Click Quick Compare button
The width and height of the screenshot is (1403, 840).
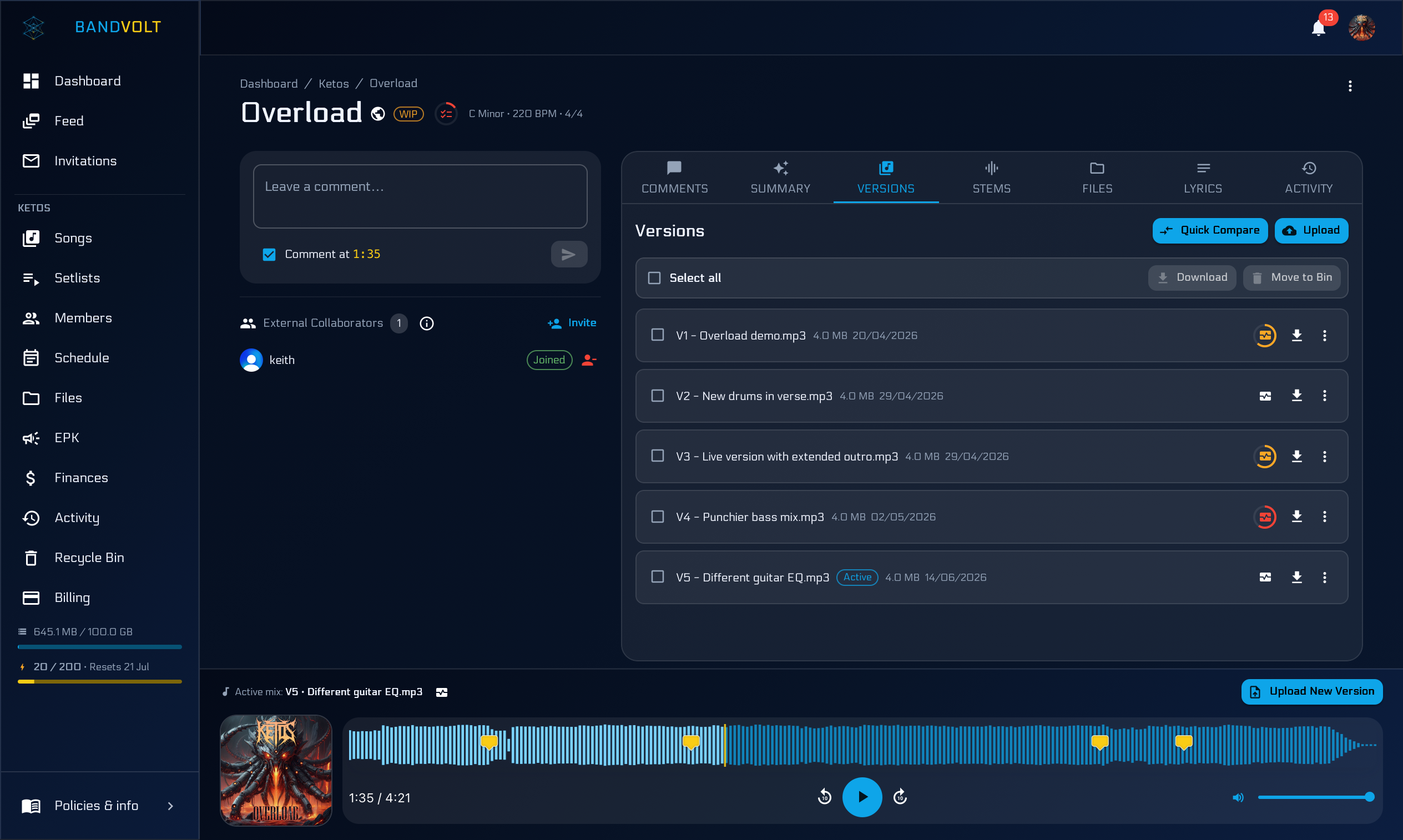point(1210,230)
